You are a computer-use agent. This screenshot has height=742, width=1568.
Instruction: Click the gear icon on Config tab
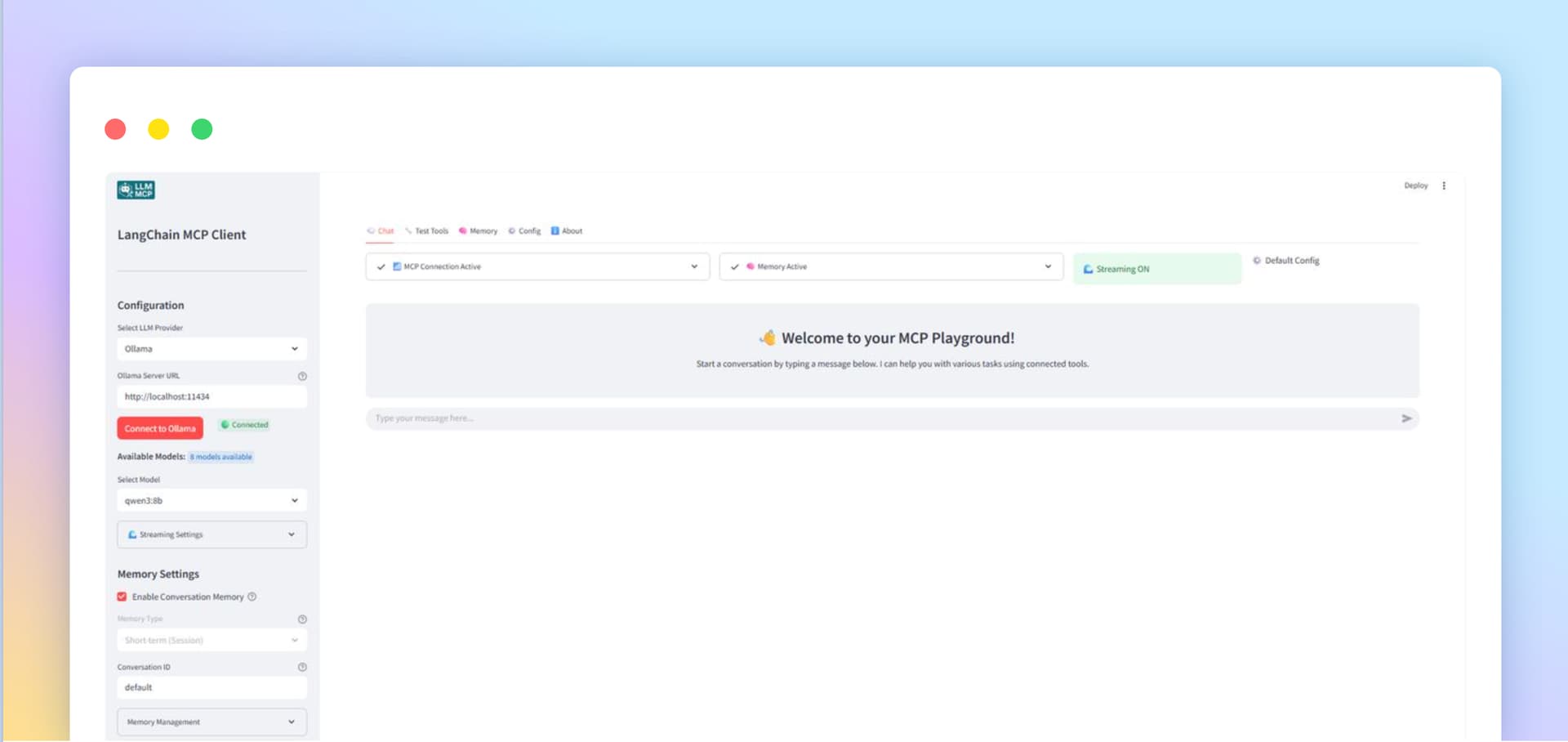pos(514,231)
